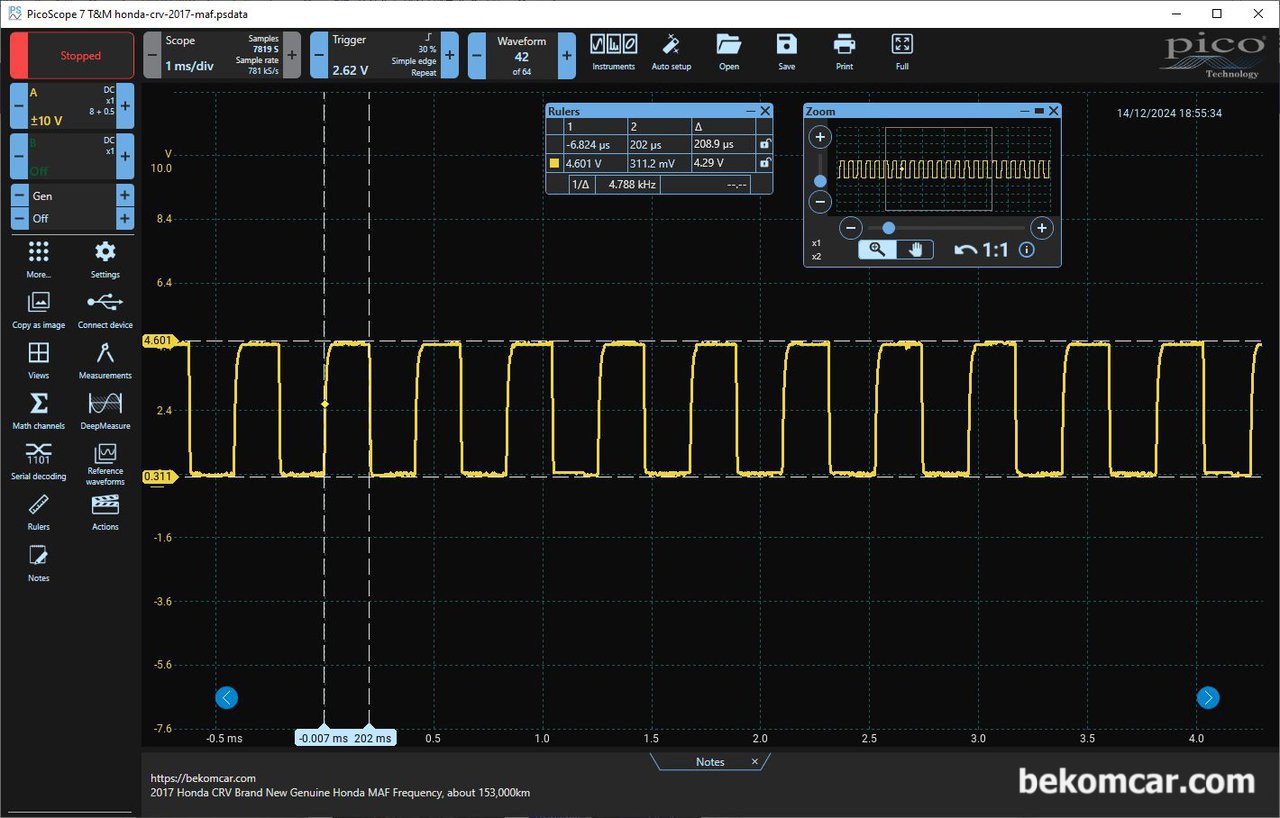Toggle lock on the voltage ruler row
This screenshot has height=818, width=1280.
[x=764, y=162]
